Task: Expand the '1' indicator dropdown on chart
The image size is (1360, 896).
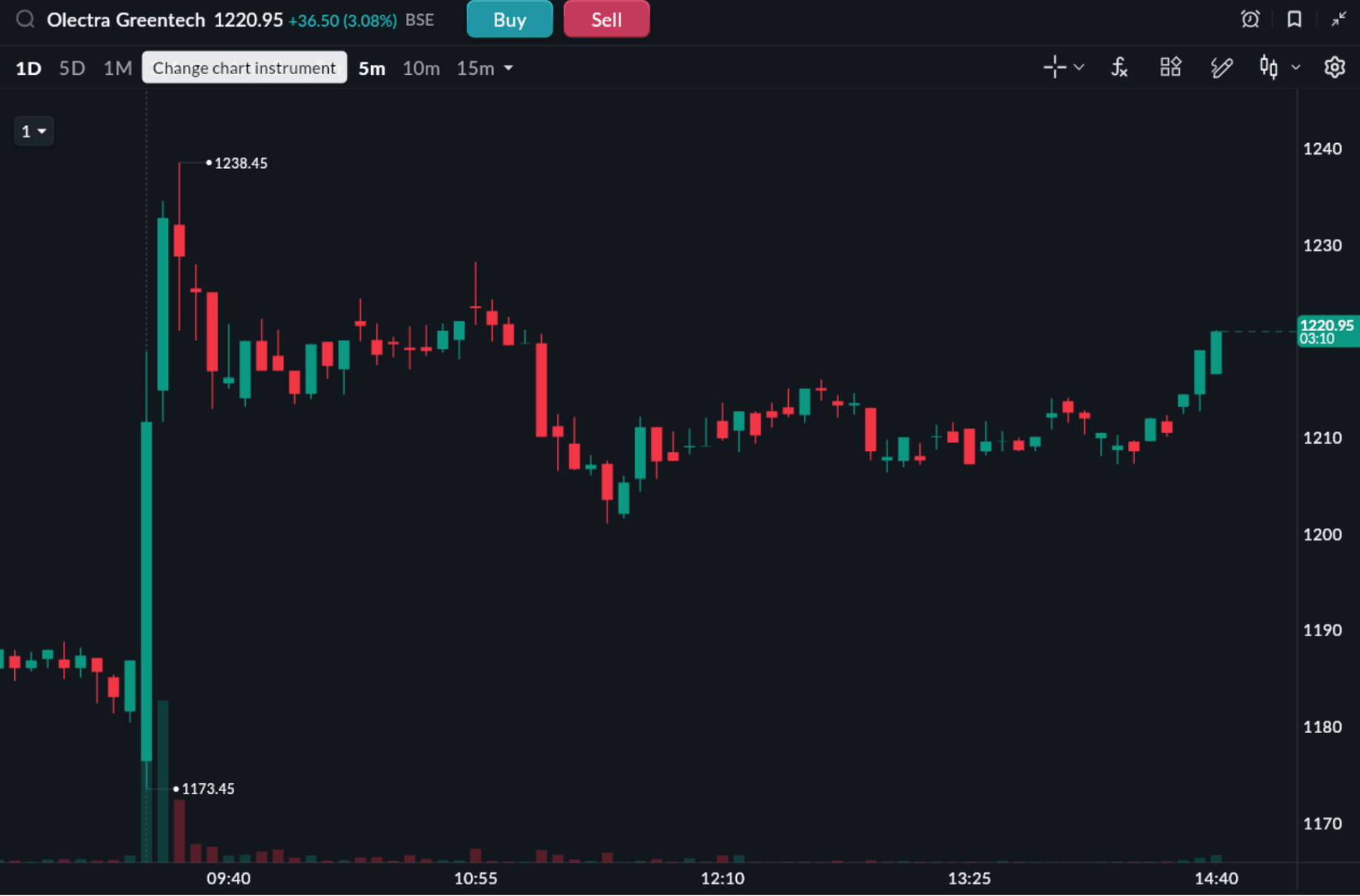Action: tap(34, 132)
